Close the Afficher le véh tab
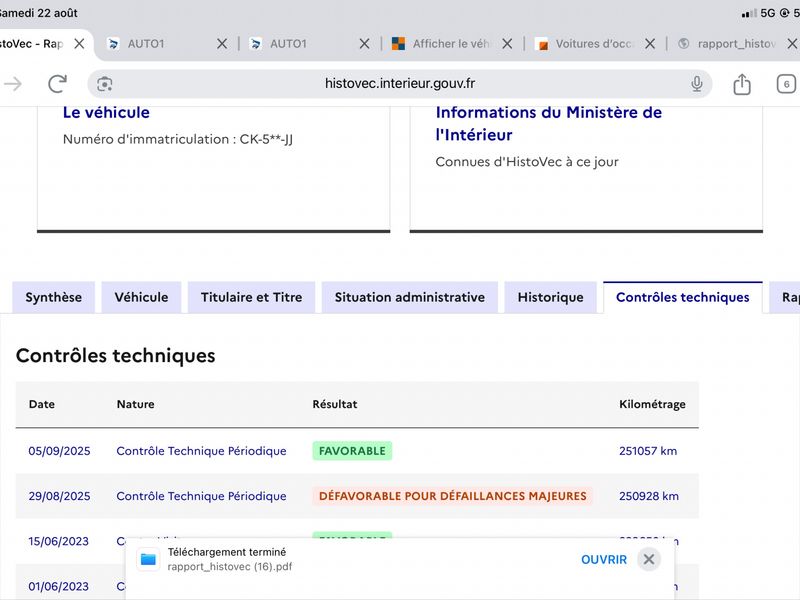This screenshot has height=600, width=800. point(507,44)
